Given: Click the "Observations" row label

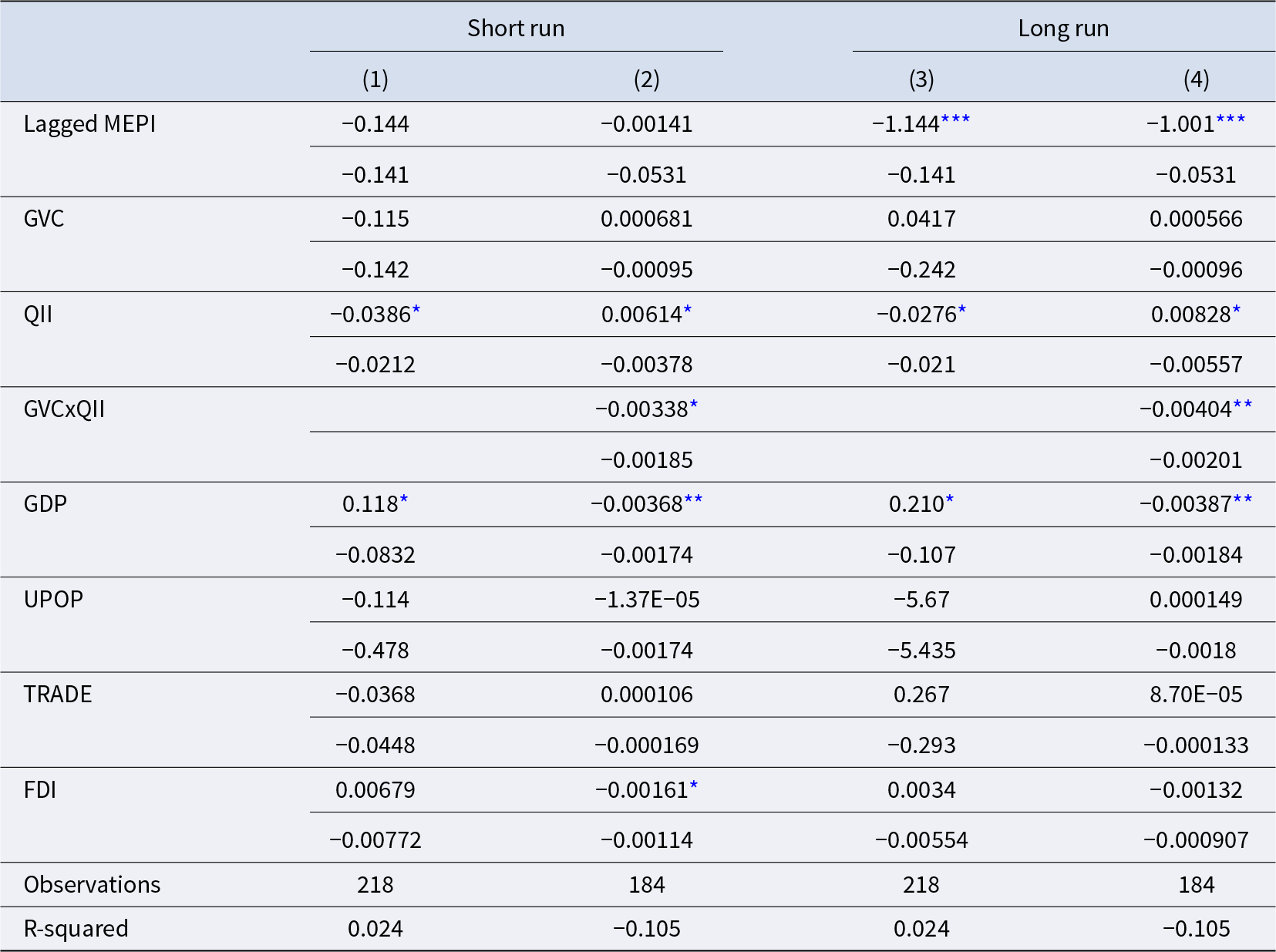Looking at the screenshot, I should point(92,884).
